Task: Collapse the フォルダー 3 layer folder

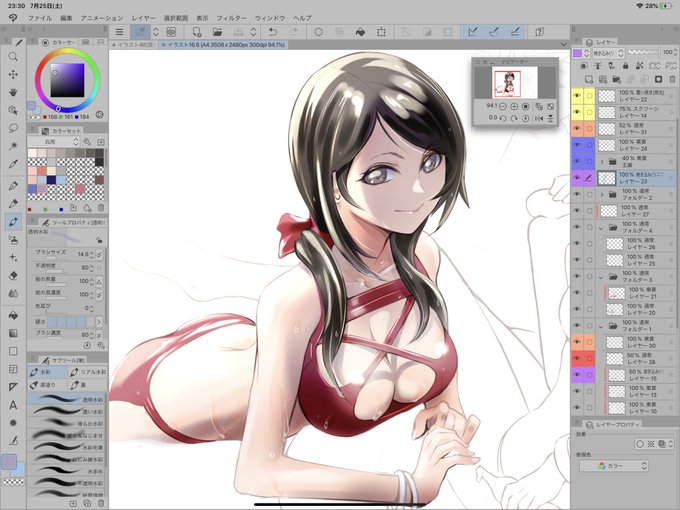Action: point(602,277)
